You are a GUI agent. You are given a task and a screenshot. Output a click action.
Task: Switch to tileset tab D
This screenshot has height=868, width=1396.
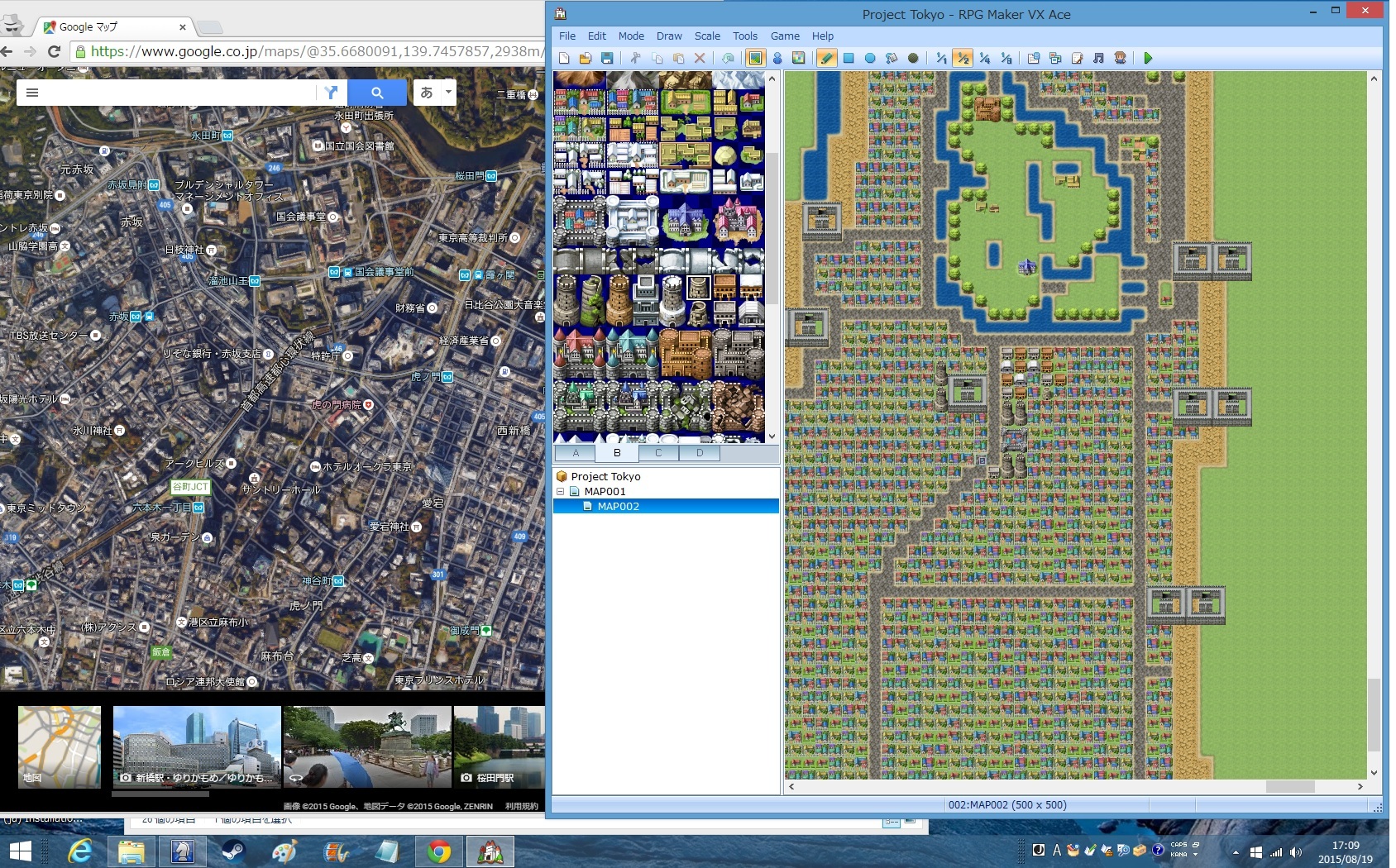(700, 453)
